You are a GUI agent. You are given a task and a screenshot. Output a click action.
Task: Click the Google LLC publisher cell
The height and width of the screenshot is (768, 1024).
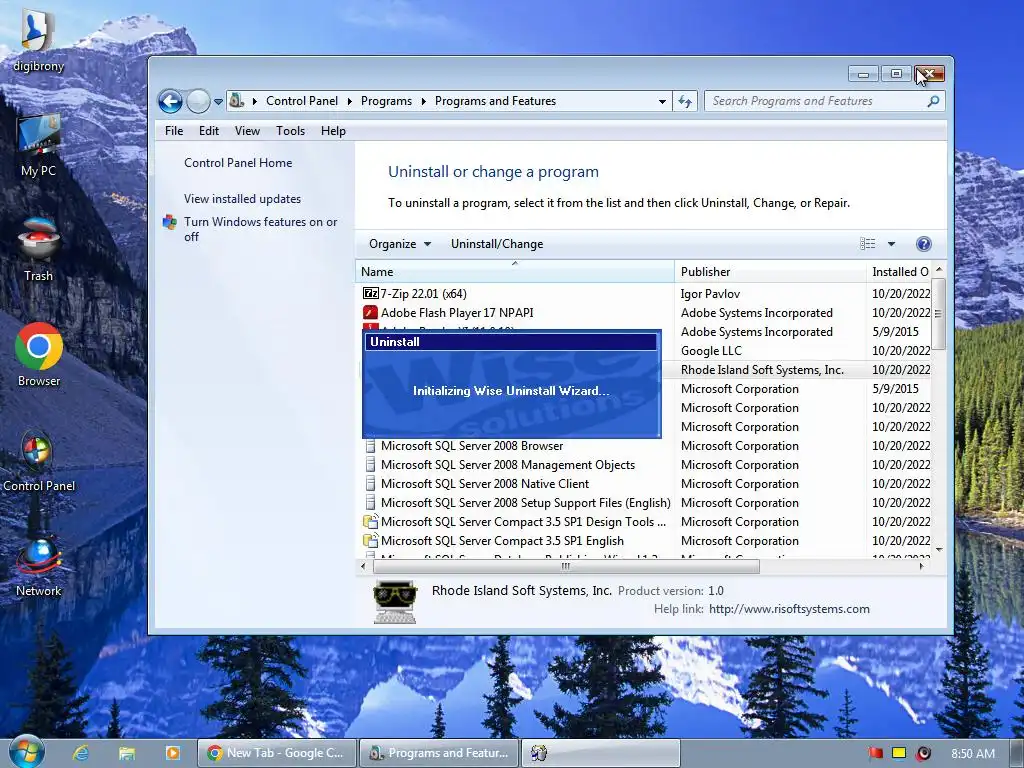coord(711,351)
